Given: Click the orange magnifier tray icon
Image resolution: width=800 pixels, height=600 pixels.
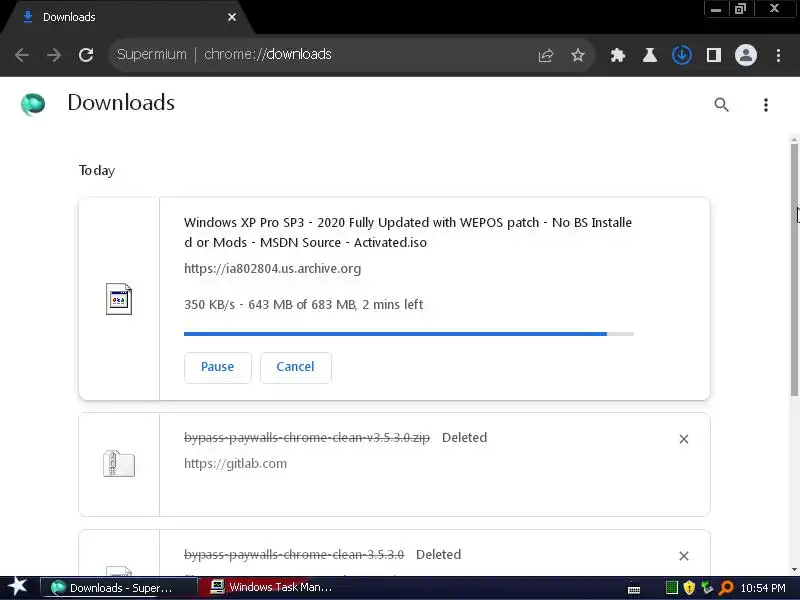Looking at the screenshot, I should [725, 588].
